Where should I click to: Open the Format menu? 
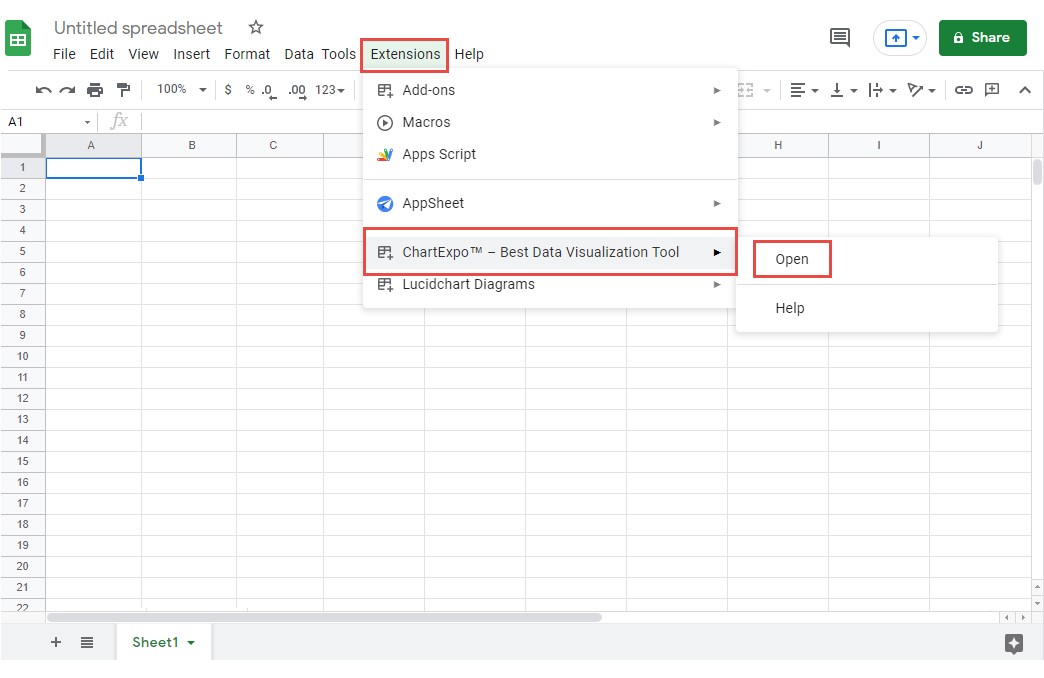(247, 54)
